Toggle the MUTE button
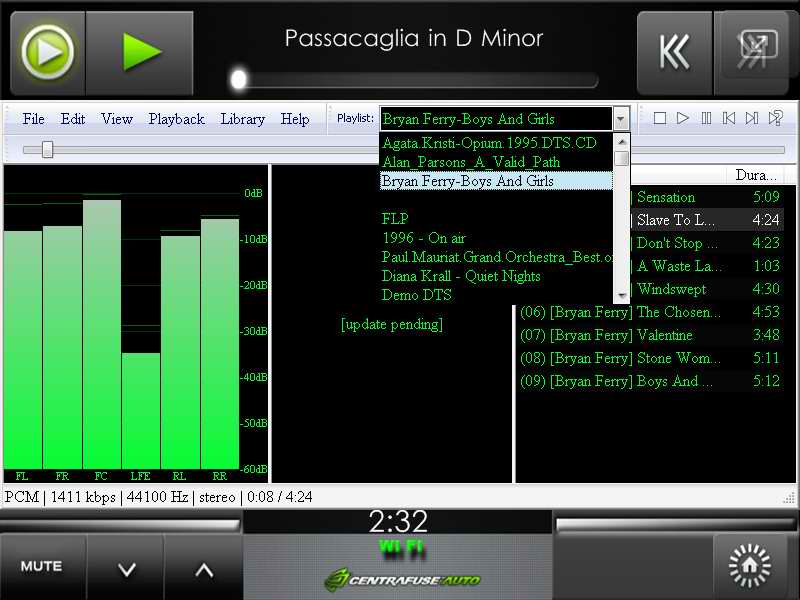The height and width of the screenshot is (600, 800). [x=41, y=566]
